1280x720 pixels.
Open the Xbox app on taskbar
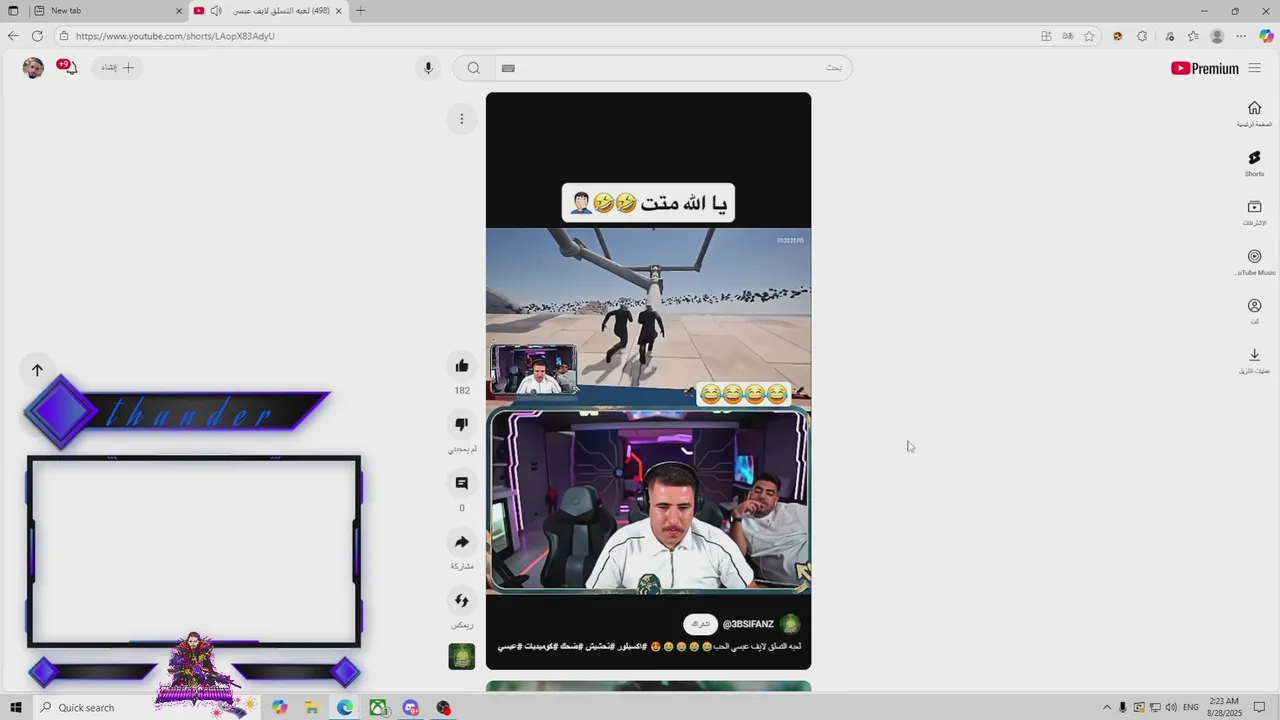point(378,708)
